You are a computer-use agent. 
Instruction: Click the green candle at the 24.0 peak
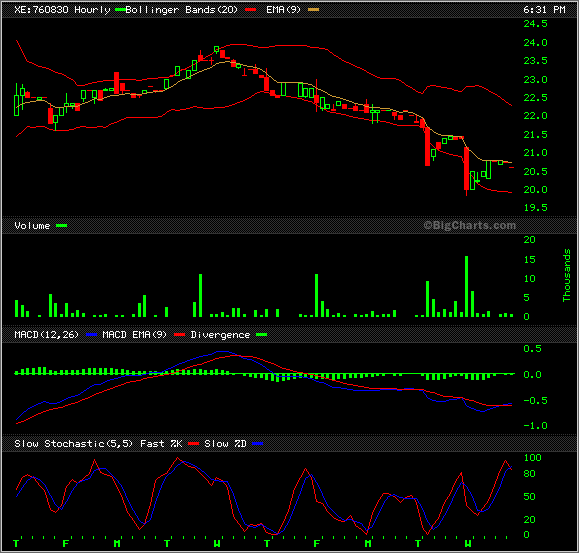[216, 49]
